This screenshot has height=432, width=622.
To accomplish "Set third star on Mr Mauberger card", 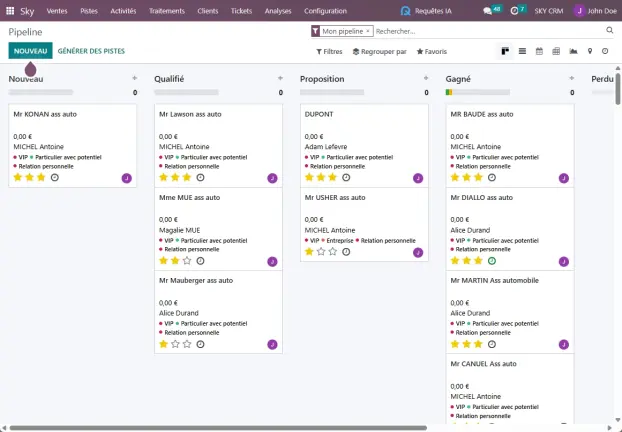I will coord(187,344).
